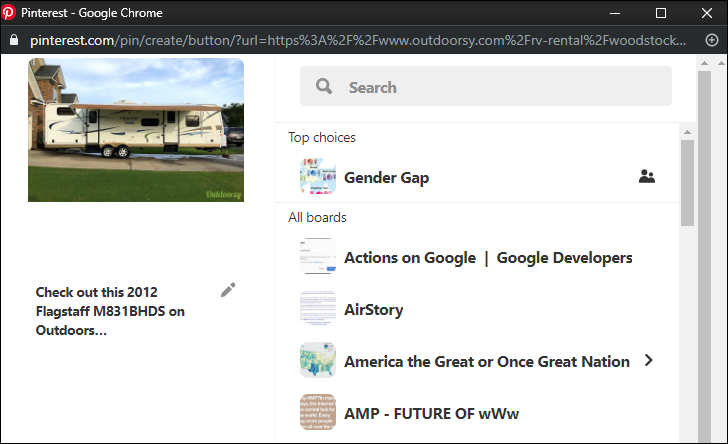The height and width of the screenshot is (444, 728).
Task: Click the pinterest.com URL in address bar
Action: coord(358,40)
